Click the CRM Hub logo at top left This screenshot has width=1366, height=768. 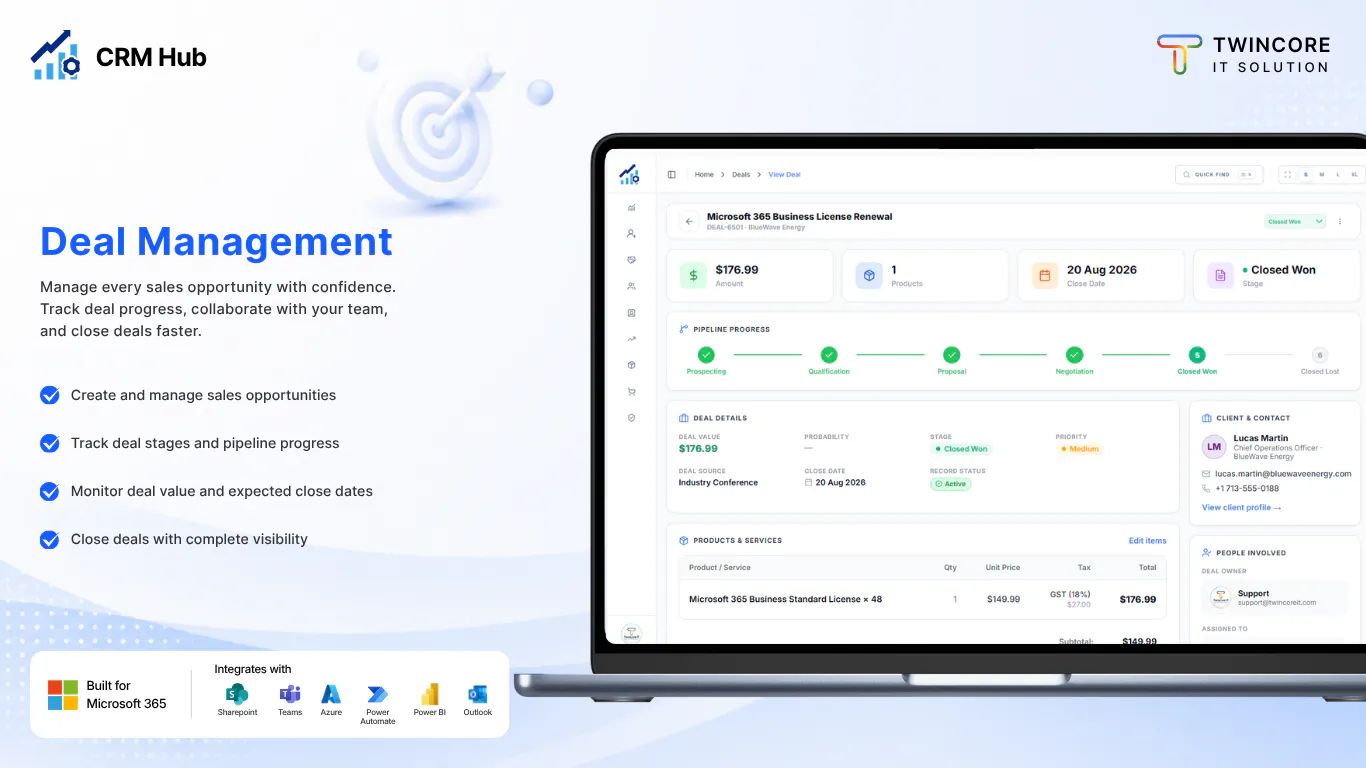(x=118, y=57)
